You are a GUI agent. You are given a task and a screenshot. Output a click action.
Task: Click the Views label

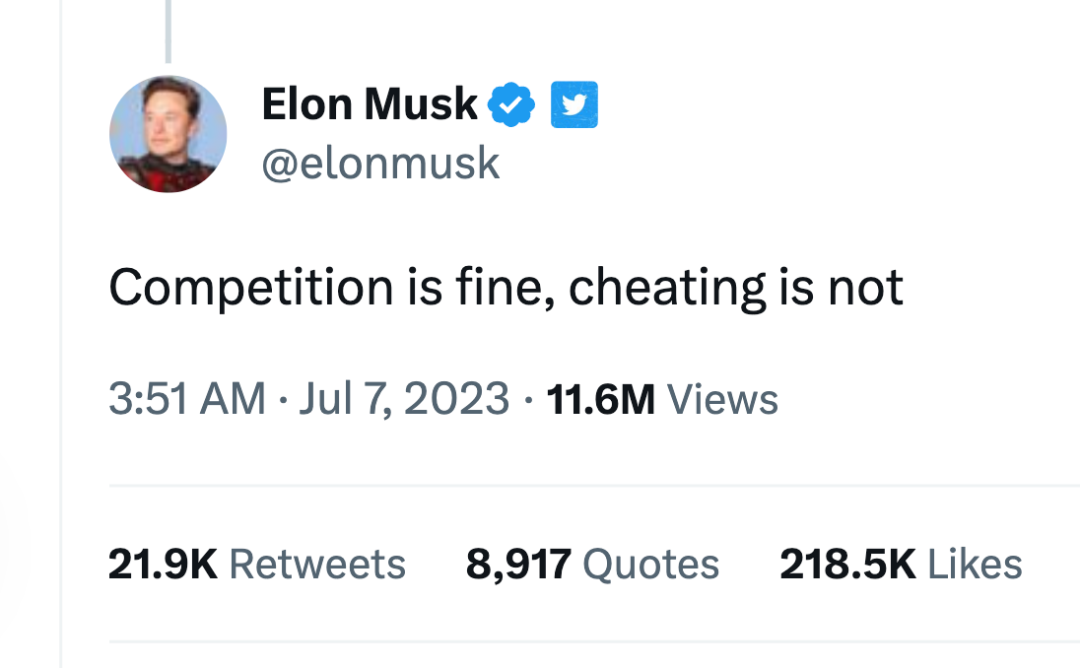tap(722, 400)
